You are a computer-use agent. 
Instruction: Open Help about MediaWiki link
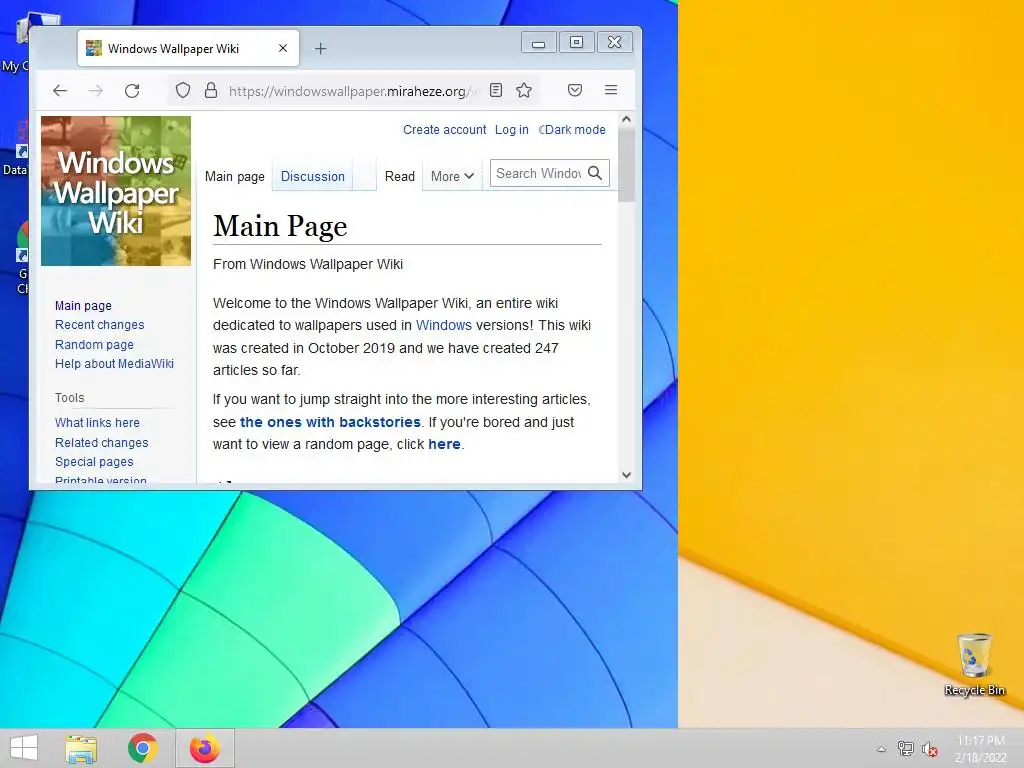pyautogui.click(x=114, y=364)
